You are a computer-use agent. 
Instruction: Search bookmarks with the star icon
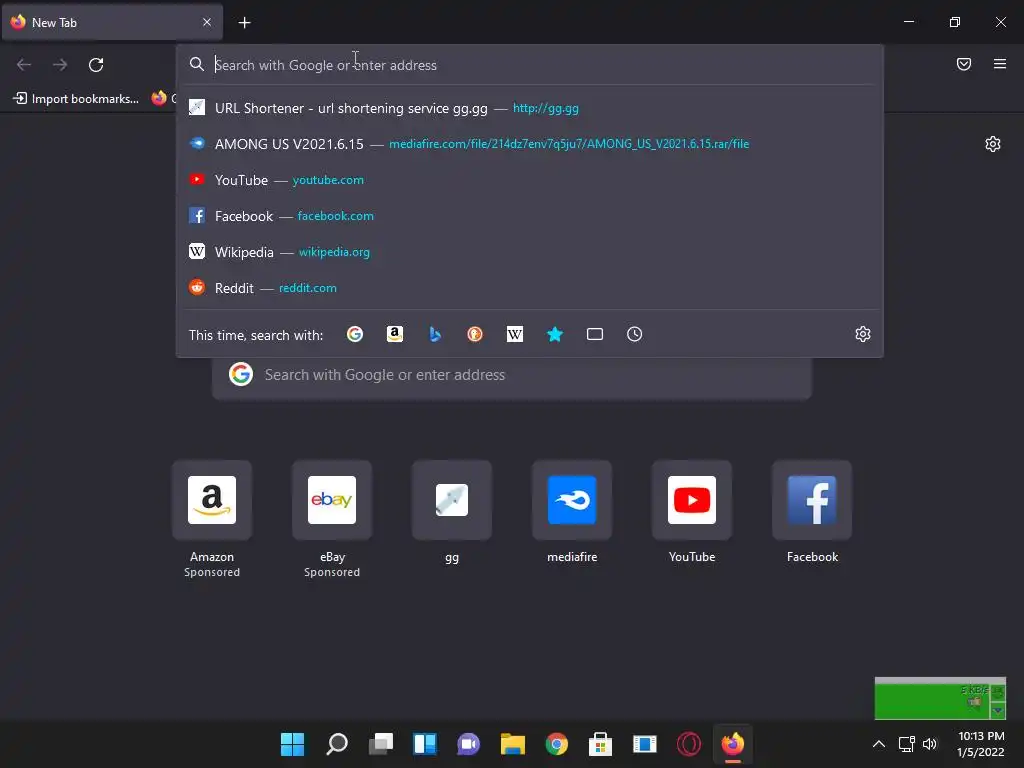tap(554, 334)
